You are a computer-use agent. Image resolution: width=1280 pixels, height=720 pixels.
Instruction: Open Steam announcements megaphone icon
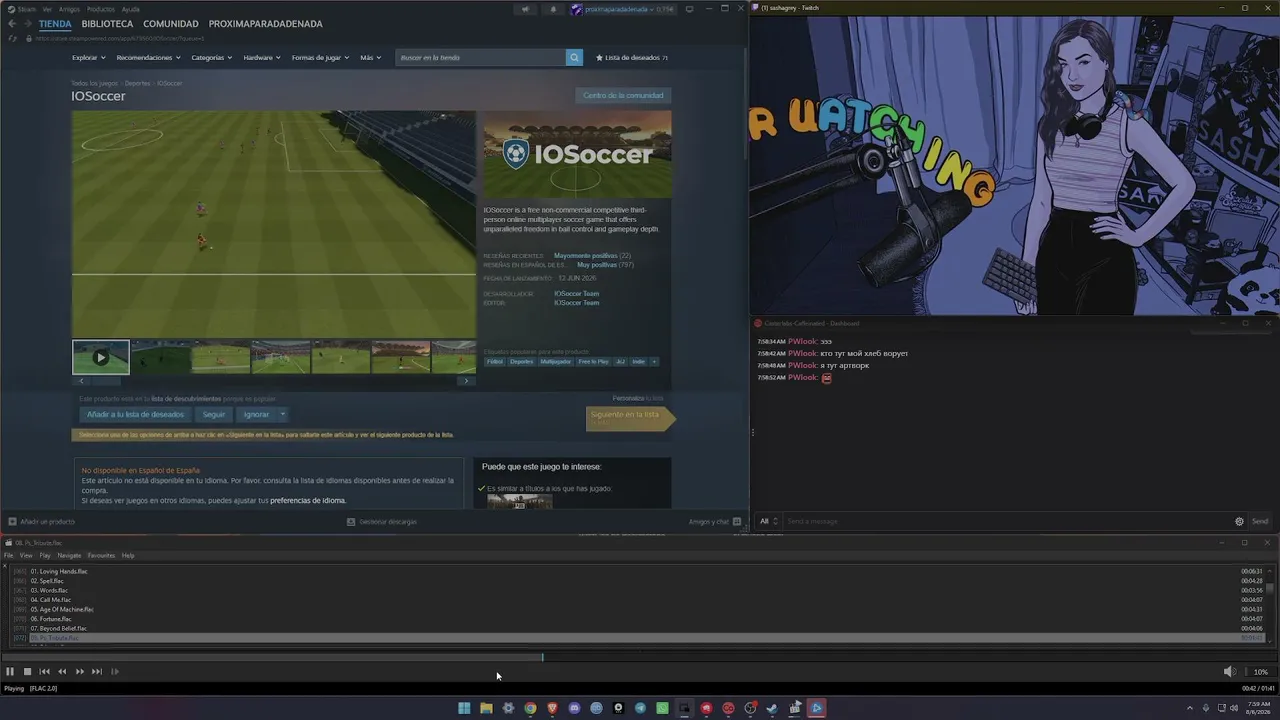(x=525, y=9)
